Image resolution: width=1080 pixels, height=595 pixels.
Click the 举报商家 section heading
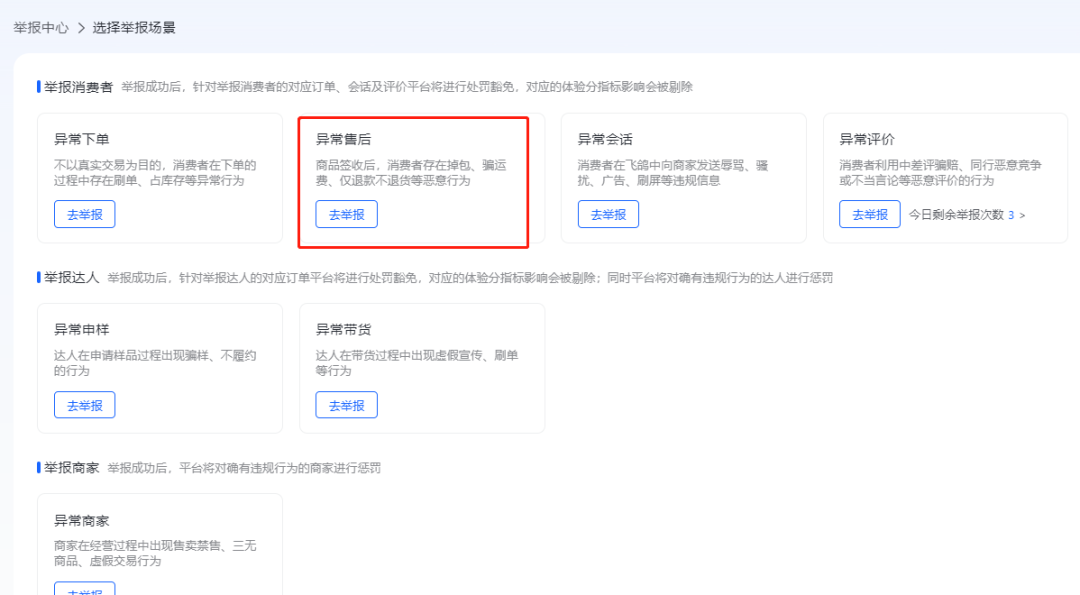[71, 467]
